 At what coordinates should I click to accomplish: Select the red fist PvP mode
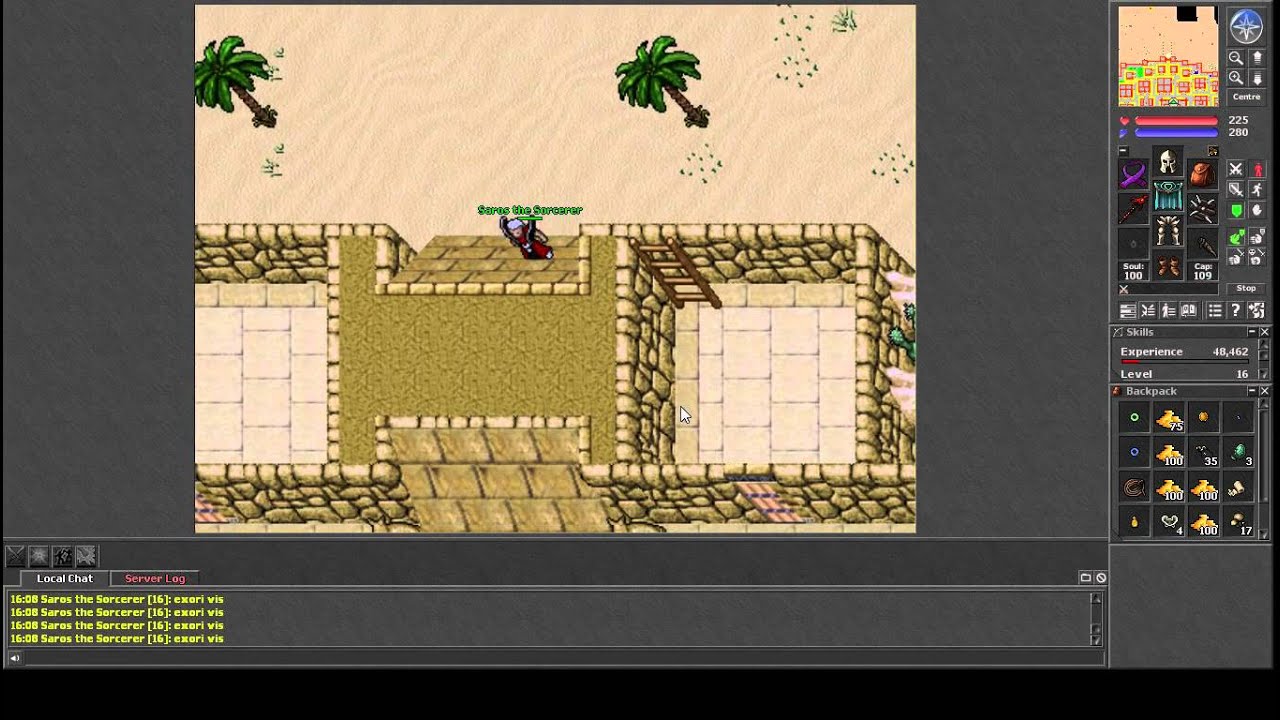[x=1257, y=257]
